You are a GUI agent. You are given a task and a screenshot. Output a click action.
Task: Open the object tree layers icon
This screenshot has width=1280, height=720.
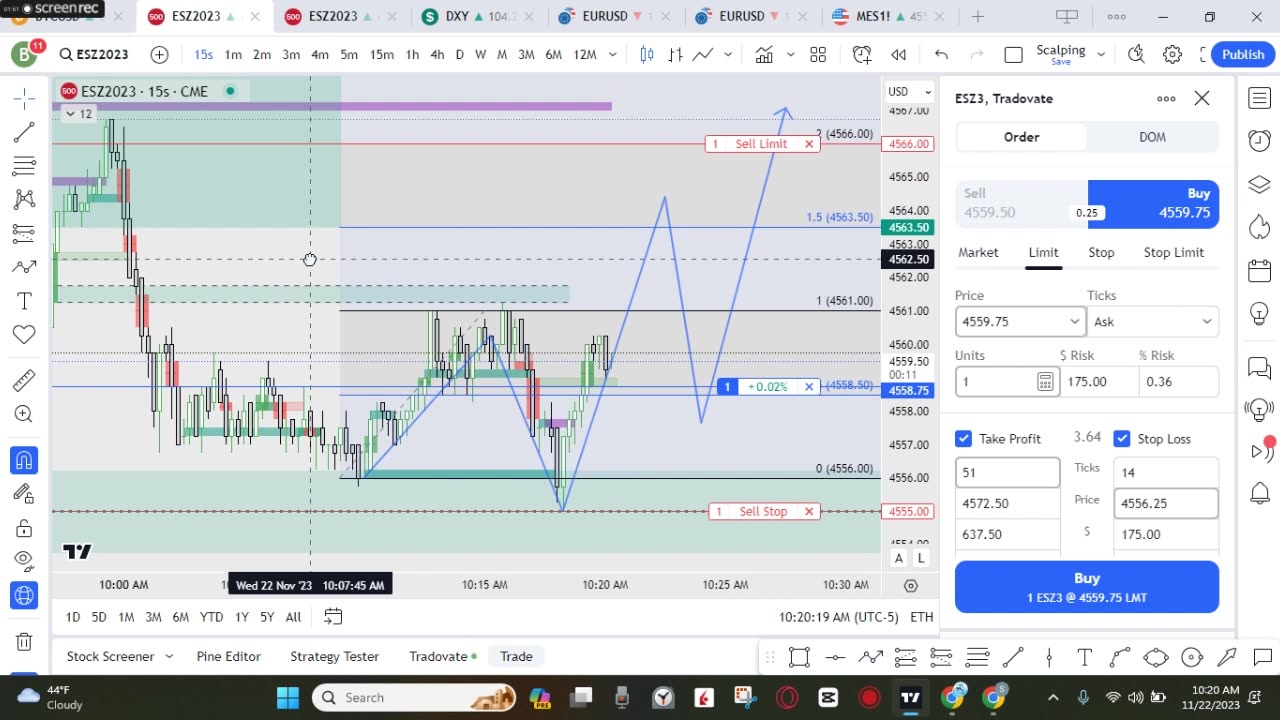(x=1259, y=184)
